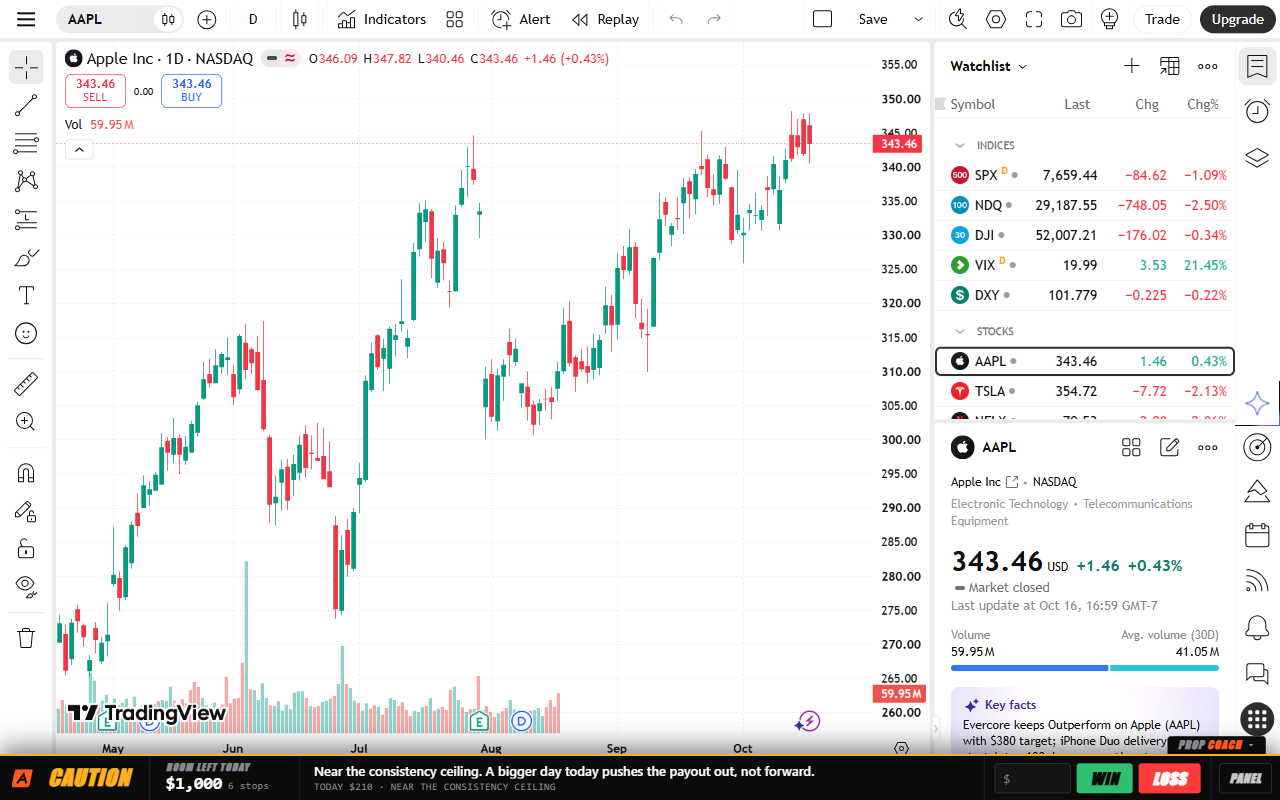Open the D timeframe interval selector

pyautogui.click(x=253, y=19)
